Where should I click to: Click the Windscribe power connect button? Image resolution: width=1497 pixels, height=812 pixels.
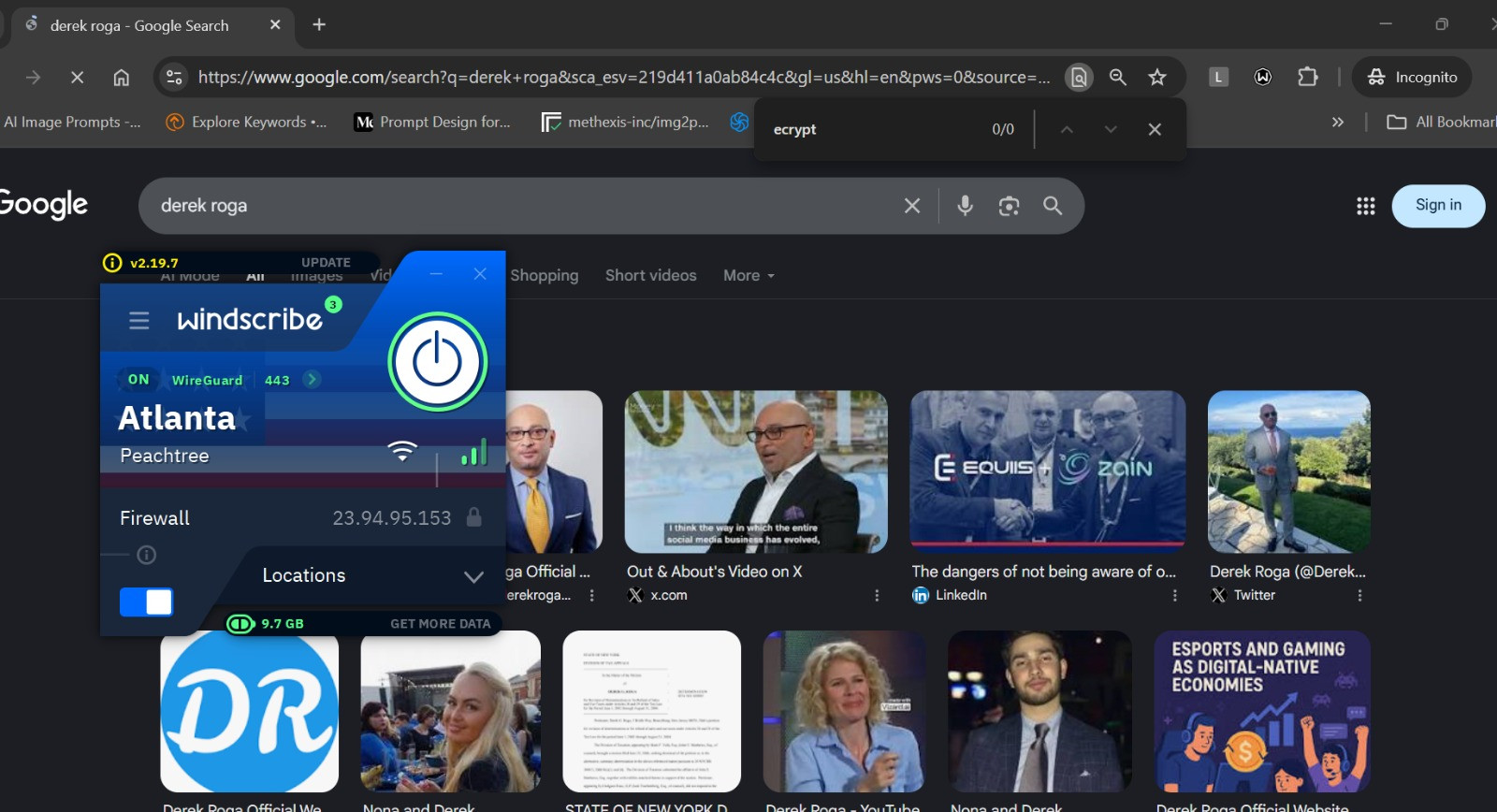(437, 361)
